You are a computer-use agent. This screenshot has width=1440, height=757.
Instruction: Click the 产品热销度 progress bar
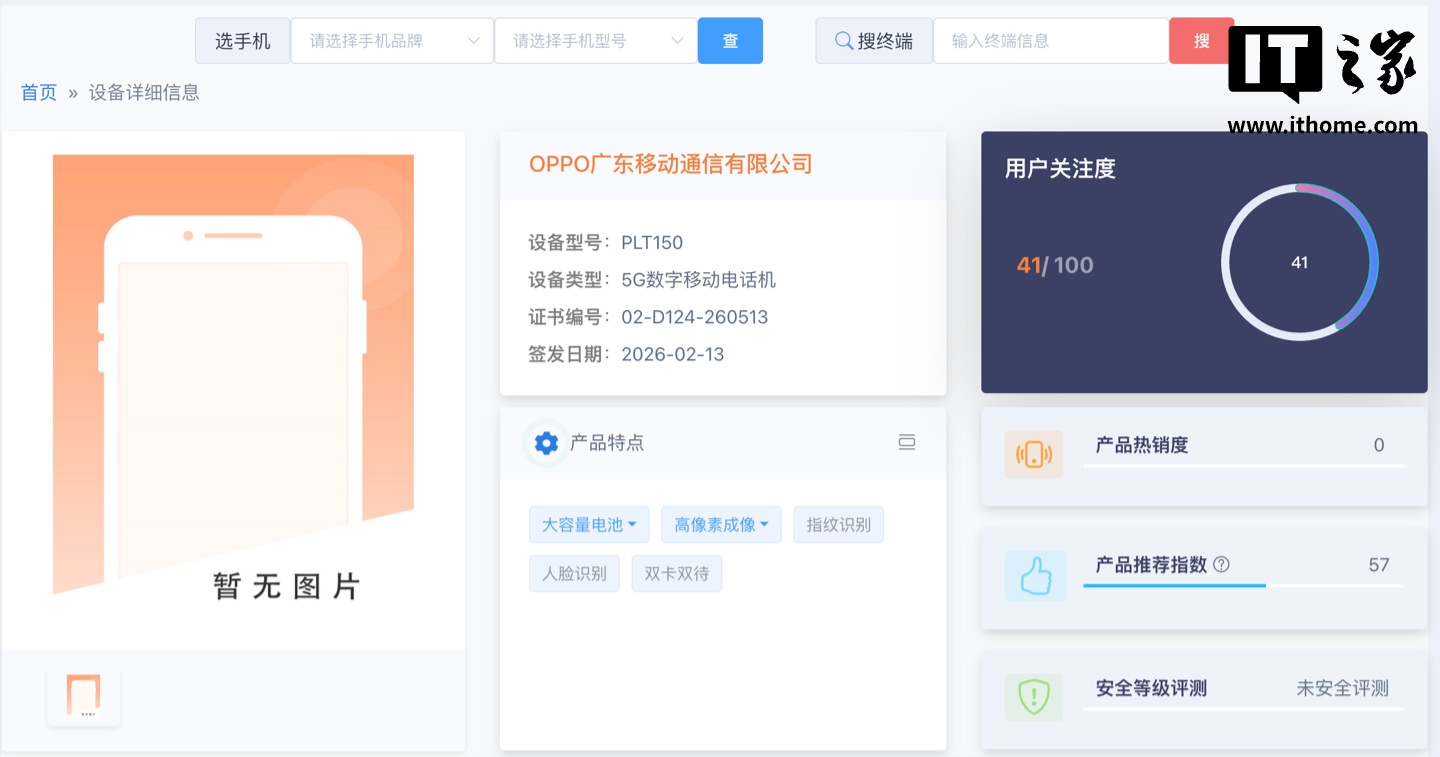pos(1243,466)
